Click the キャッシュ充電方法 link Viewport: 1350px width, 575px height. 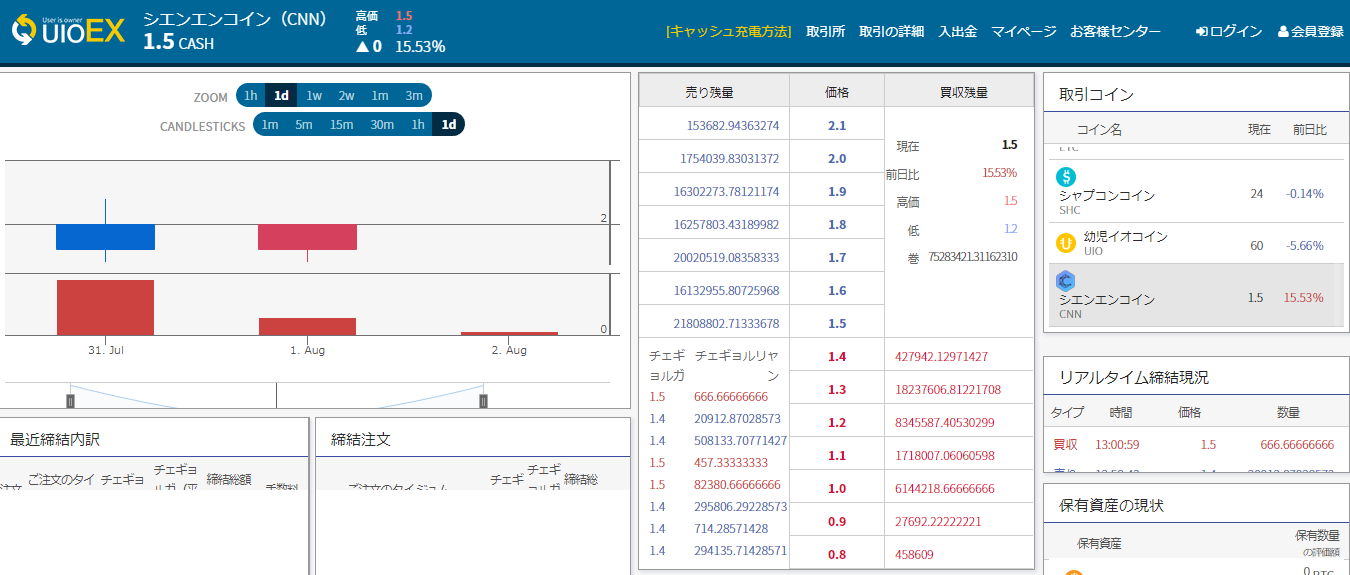pyautogui.click(x=728, y=31)
